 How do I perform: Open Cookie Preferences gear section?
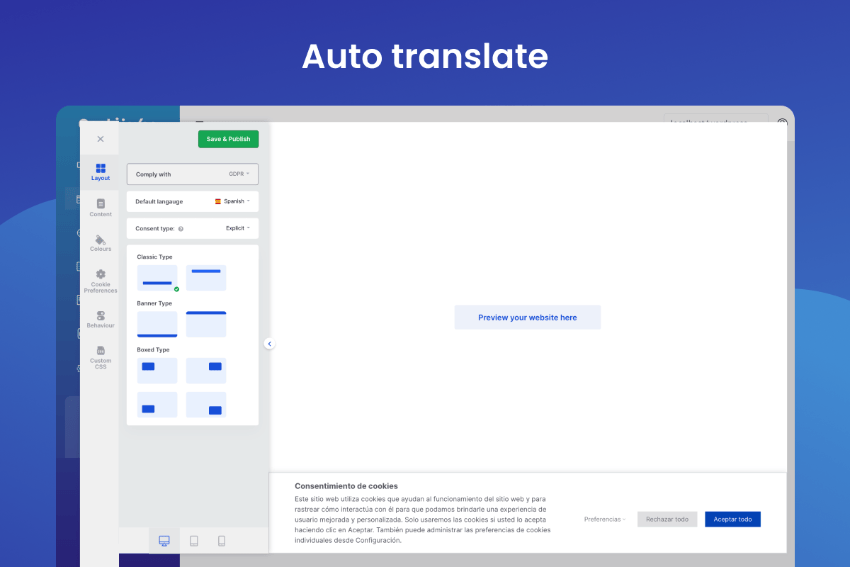pos(100,279)
